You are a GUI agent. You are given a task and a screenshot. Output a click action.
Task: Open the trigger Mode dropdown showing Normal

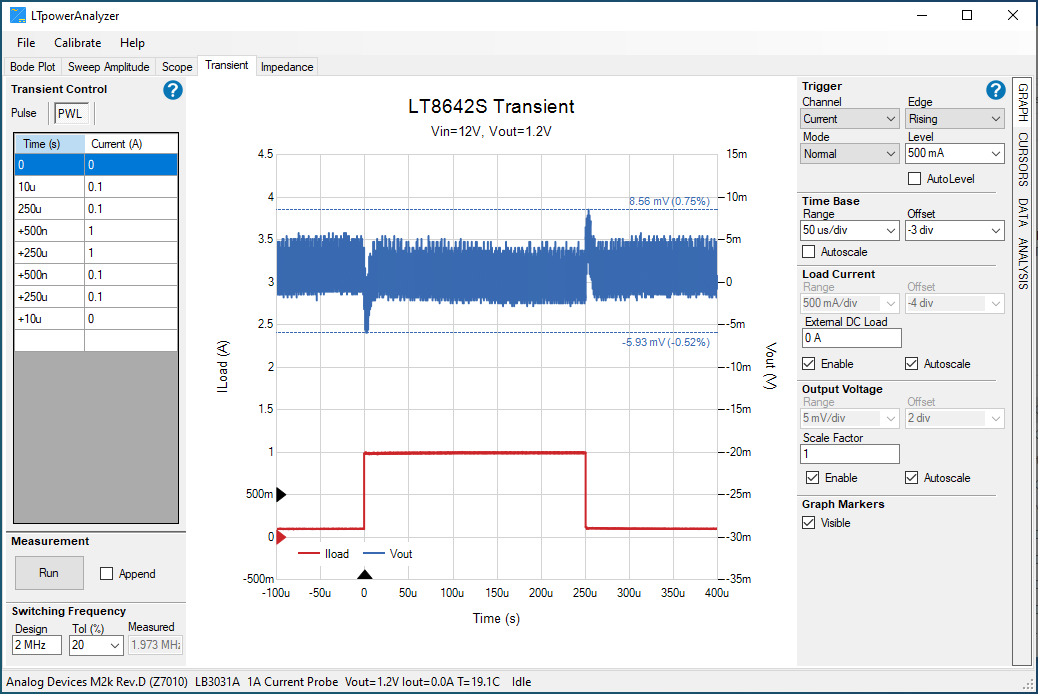coord(849,153)
